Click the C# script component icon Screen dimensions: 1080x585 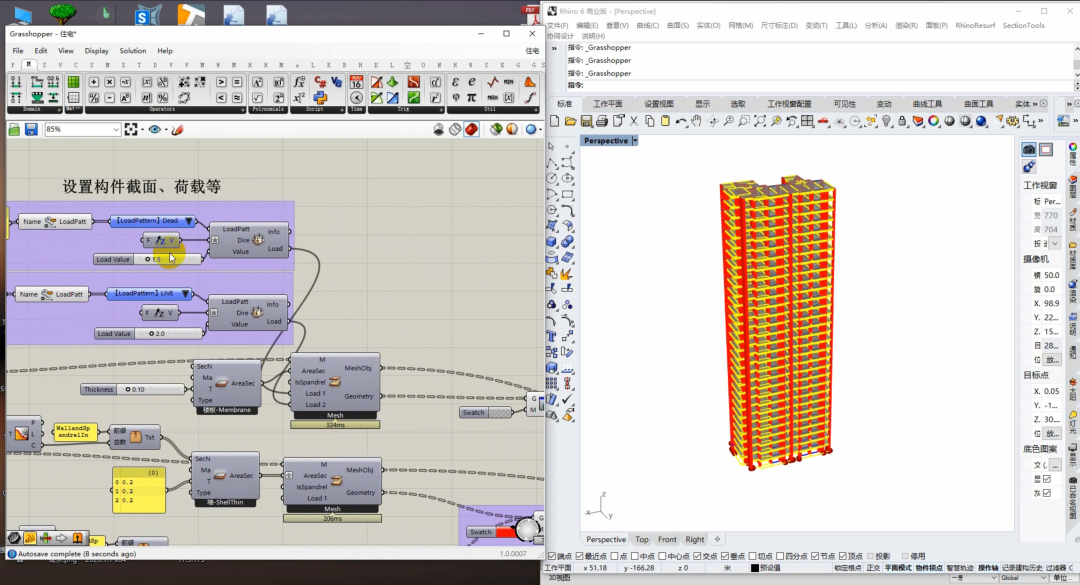click(x=321, y=82)
